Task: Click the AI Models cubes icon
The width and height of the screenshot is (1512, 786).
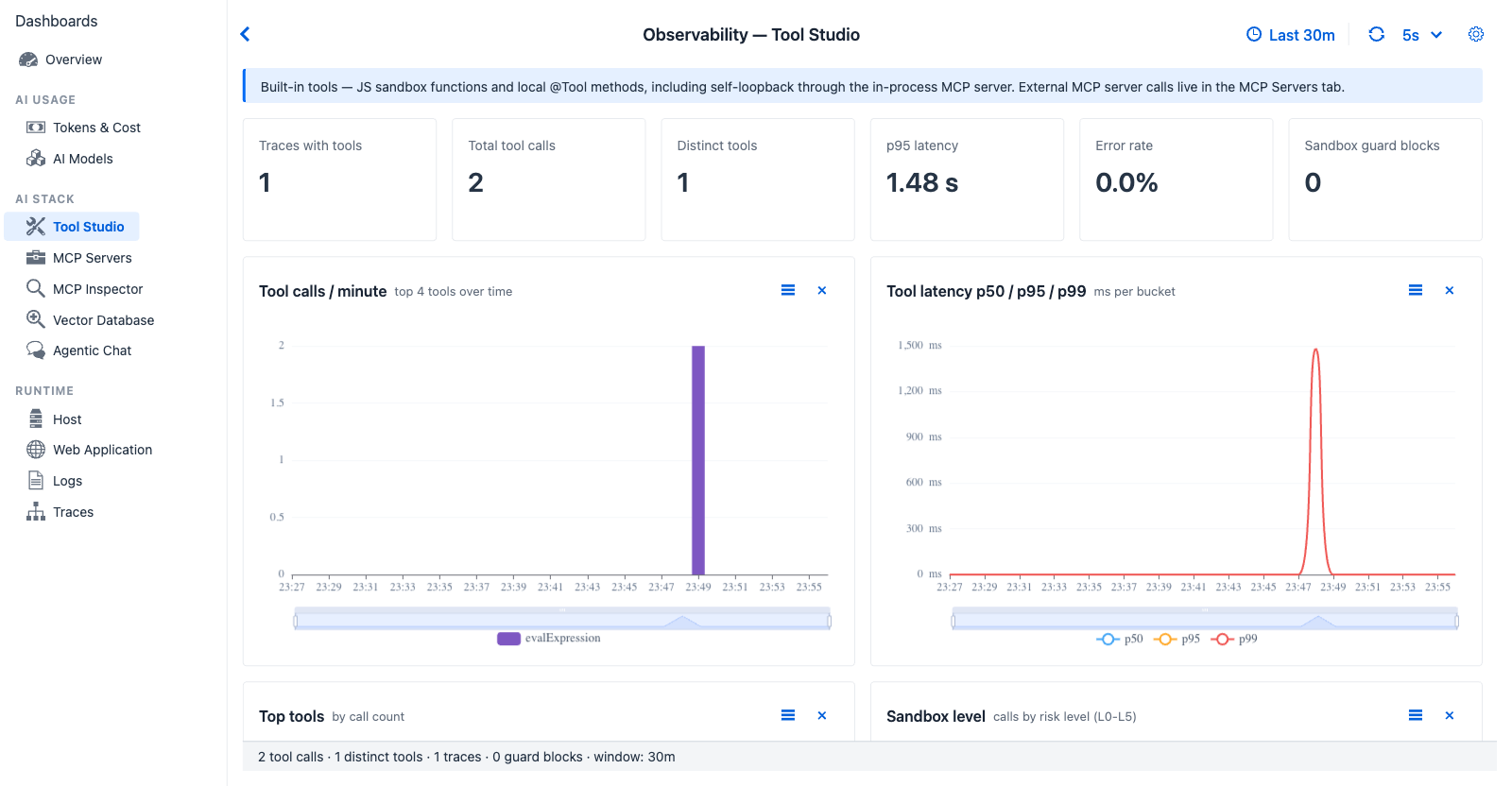Action: pyautogui.click(x=36, y=159)
